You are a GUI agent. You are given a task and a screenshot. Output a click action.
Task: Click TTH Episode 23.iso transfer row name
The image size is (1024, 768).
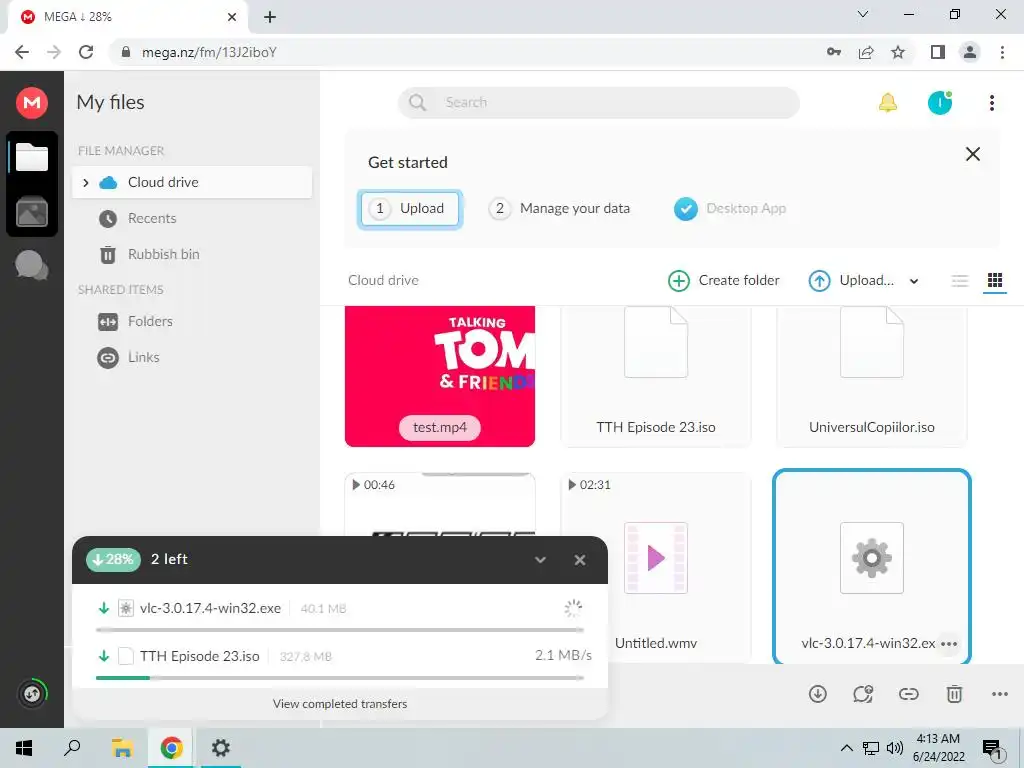200,656
